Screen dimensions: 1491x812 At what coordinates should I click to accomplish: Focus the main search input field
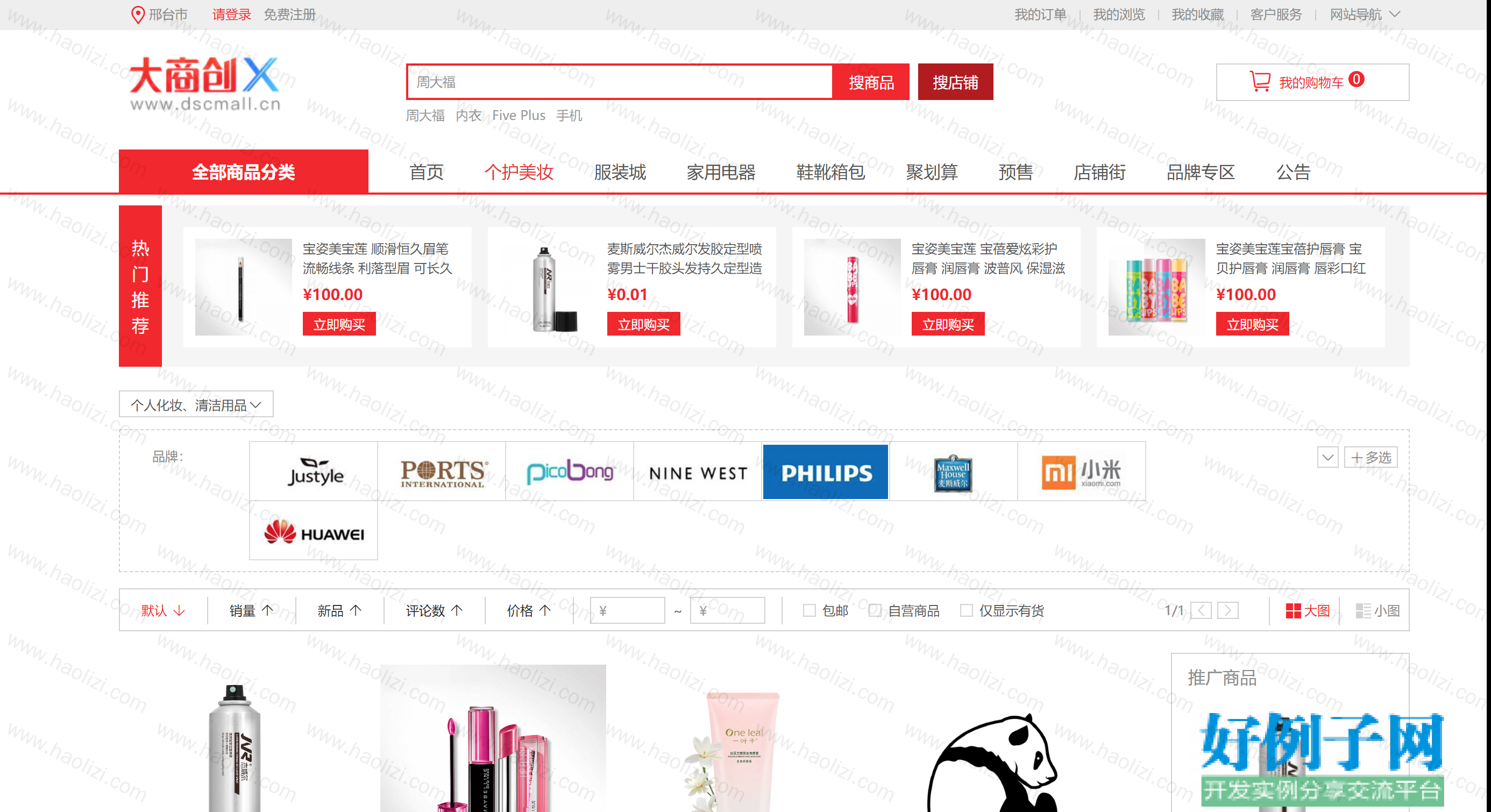click(x=619, y=82)
